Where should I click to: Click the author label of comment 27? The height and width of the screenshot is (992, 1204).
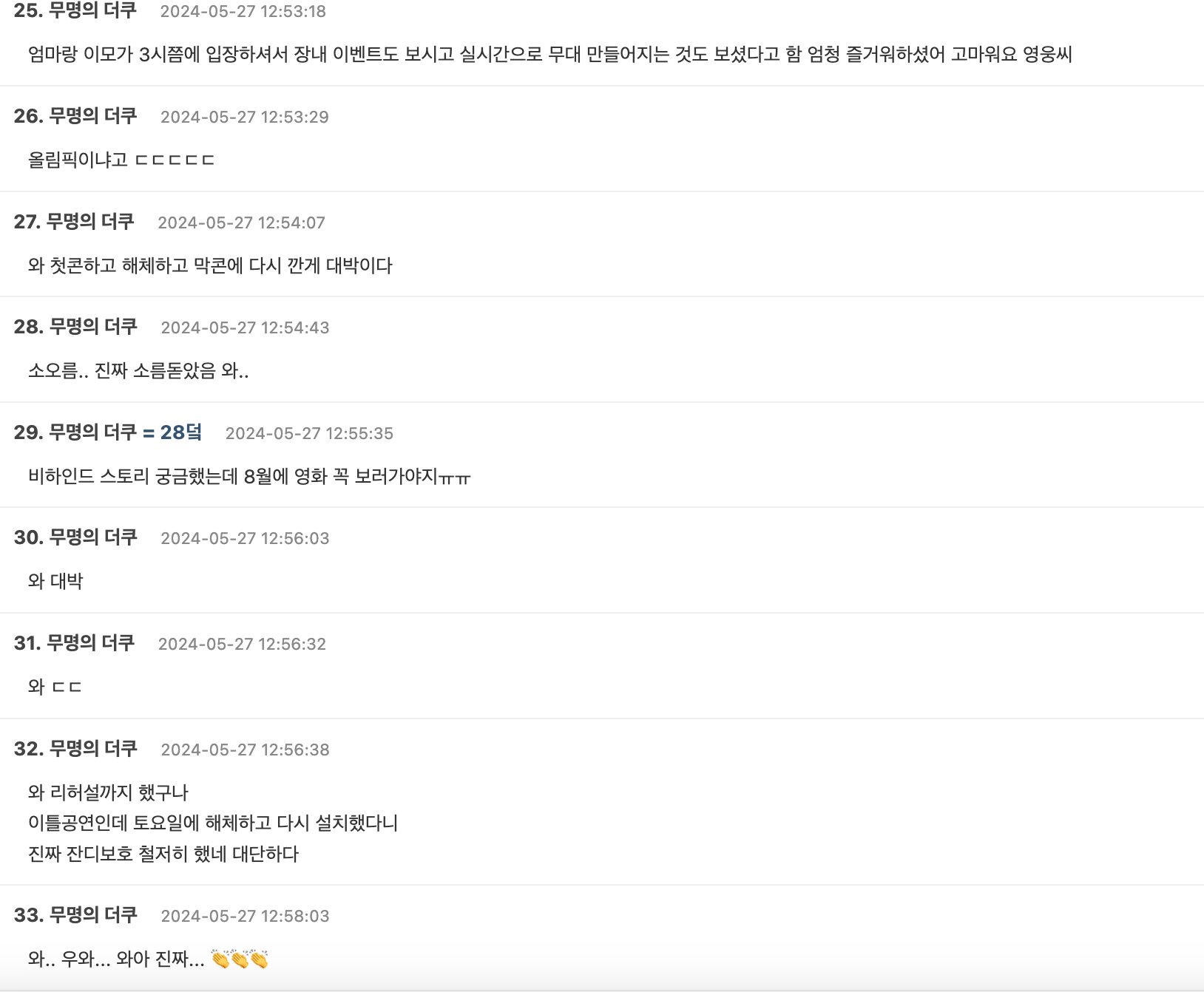point(90,222)
